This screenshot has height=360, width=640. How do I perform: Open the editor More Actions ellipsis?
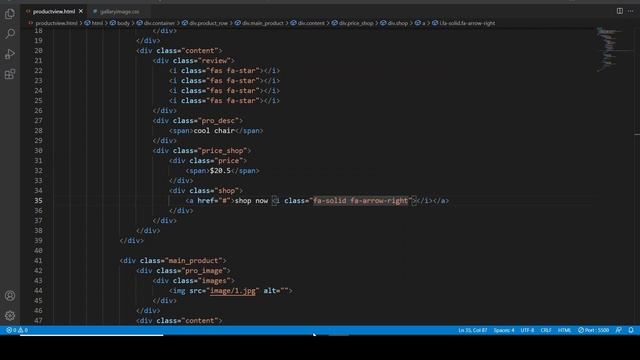coord(631,11)
